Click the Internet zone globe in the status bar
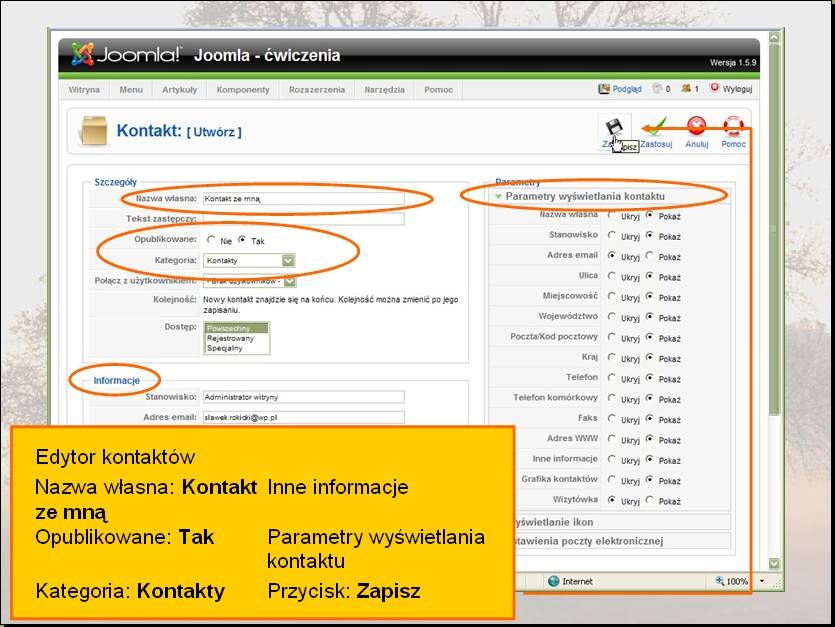The height and width of the screenshot is (627, 835). pos(554,581)
